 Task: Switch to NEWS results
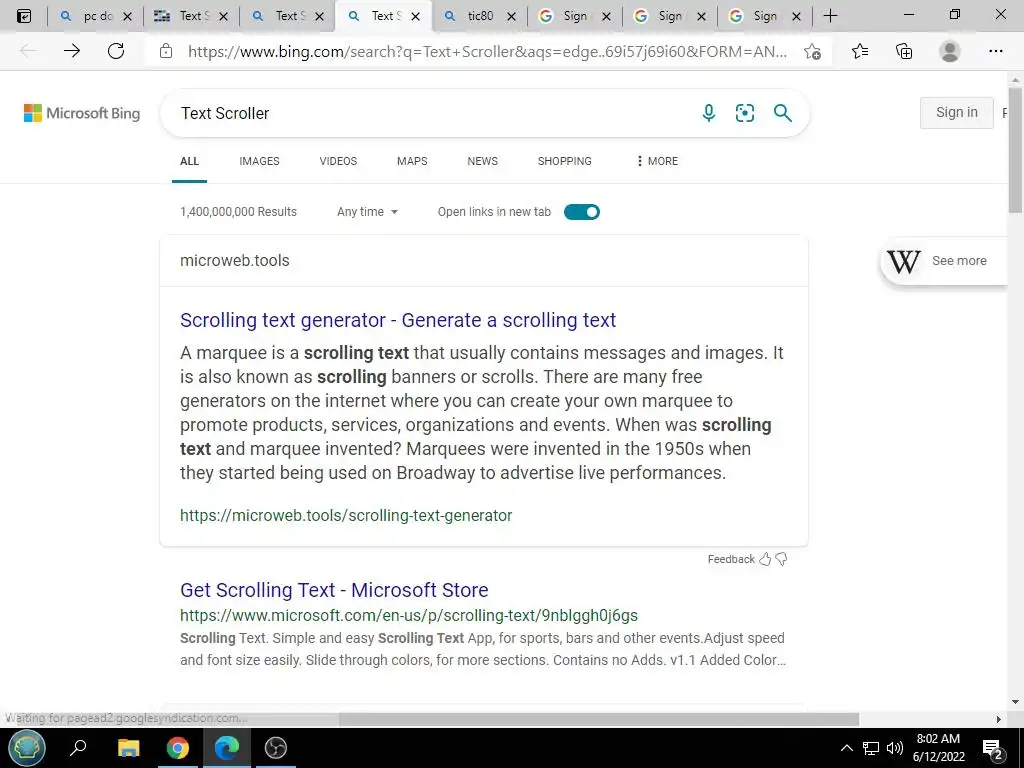tap(483, 161)
